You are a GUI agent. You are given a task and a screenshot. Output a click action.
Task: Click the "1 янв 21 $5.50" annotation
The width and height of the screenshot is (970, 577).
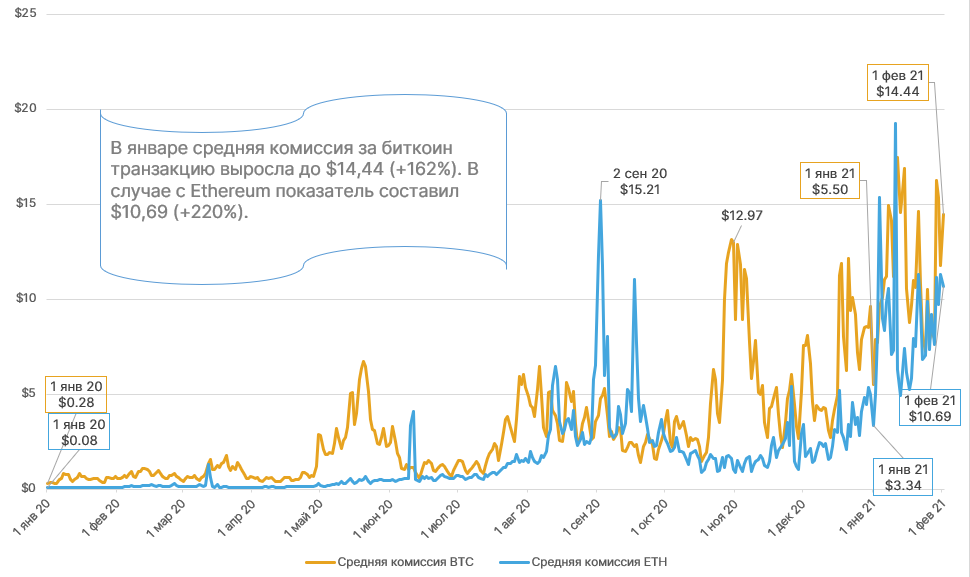tap(828, 181)
